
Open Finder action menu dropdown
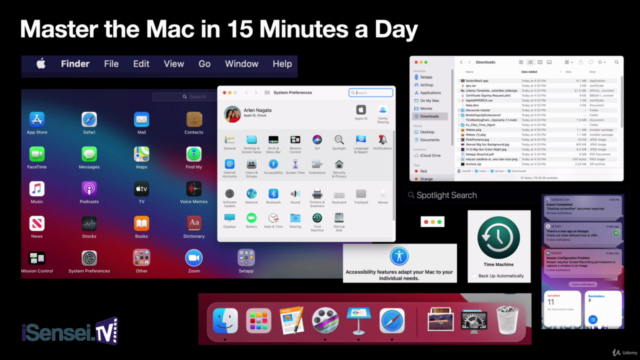602,62
